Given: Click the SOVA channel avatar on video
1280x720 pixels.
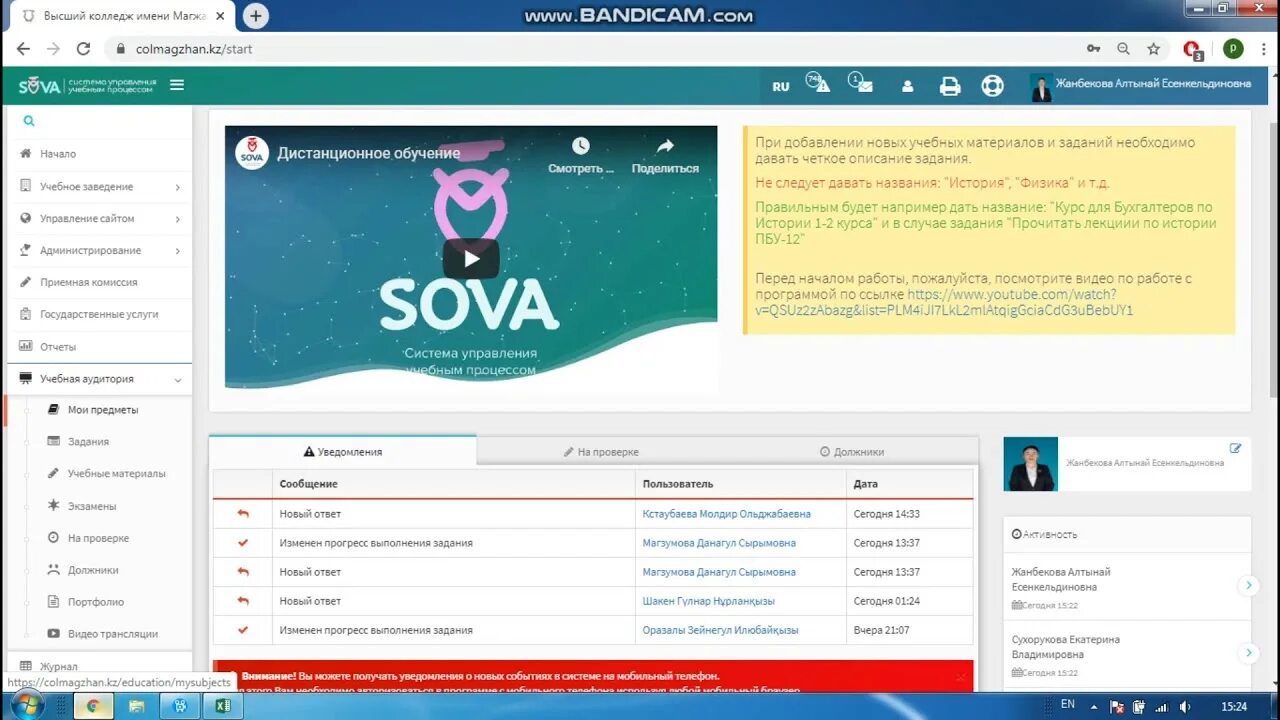Looking at the screenshot, I should [252, 153].
